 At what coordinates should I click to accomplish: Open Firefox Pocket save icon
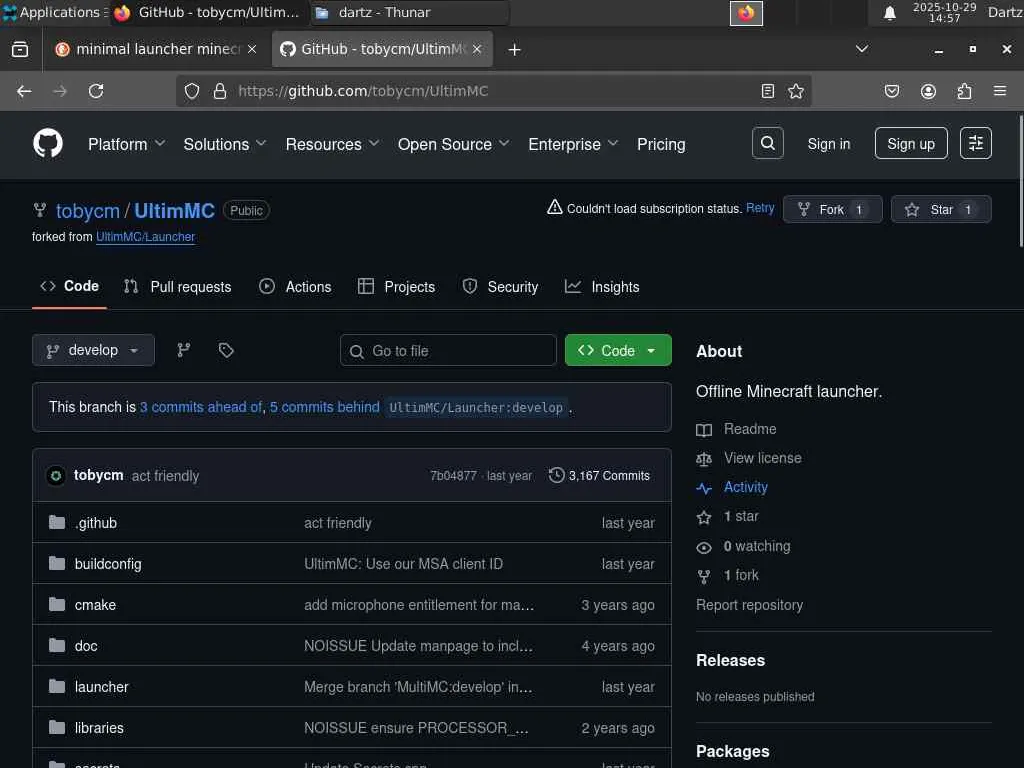click(891, 91)
